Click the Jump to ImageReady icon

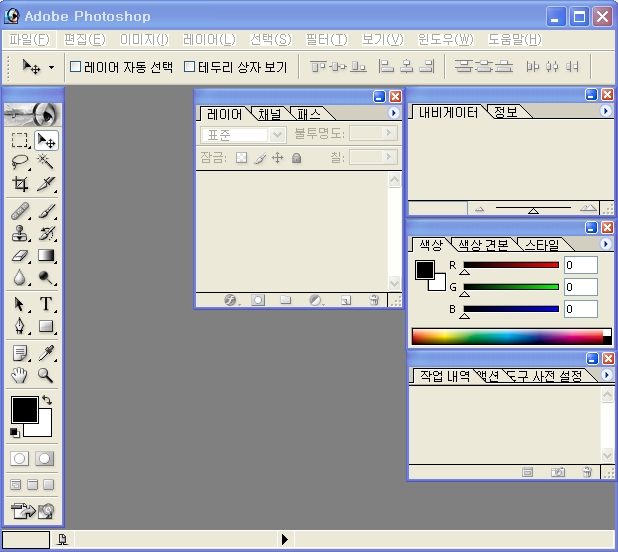click(x=33, y=512)
